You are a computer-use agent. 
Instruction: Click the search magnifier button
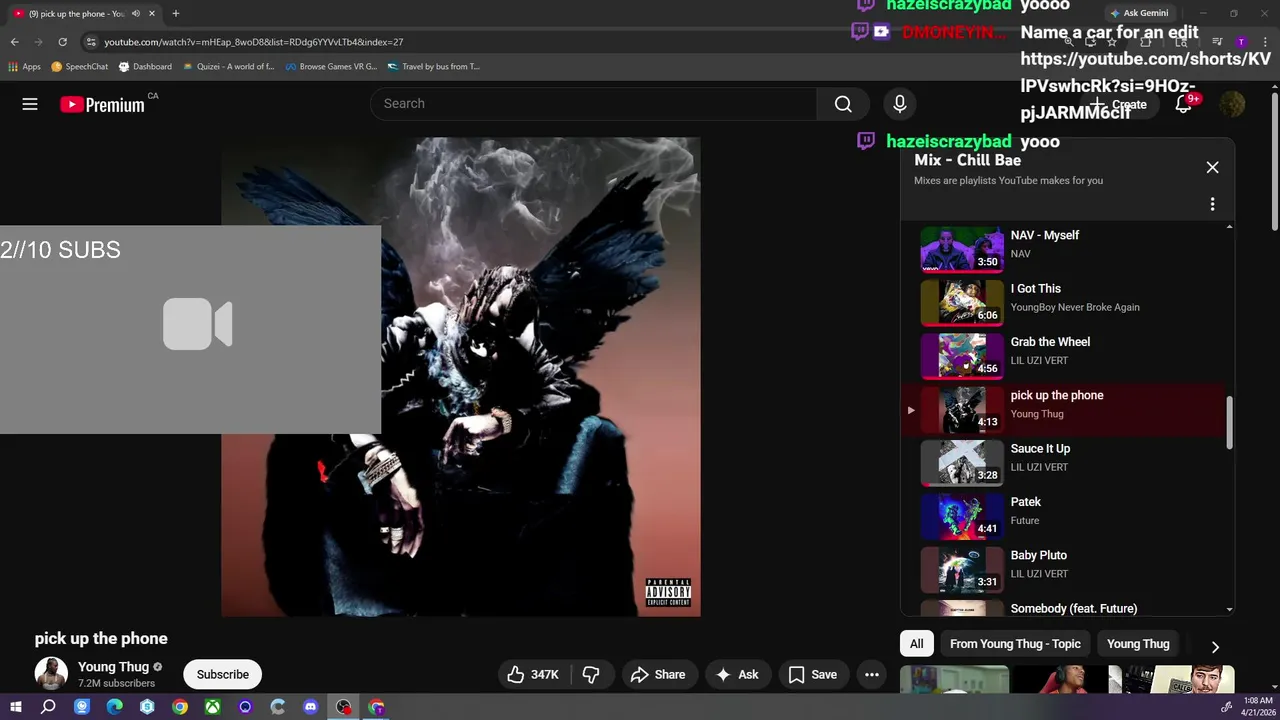pos(843,104)
